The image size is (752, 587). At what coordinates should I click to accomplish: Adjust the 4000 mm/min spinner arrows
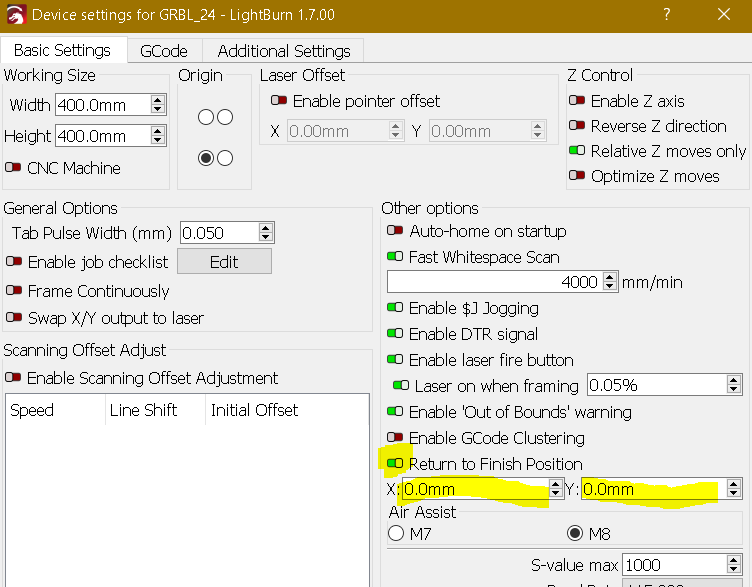[610, 282]
